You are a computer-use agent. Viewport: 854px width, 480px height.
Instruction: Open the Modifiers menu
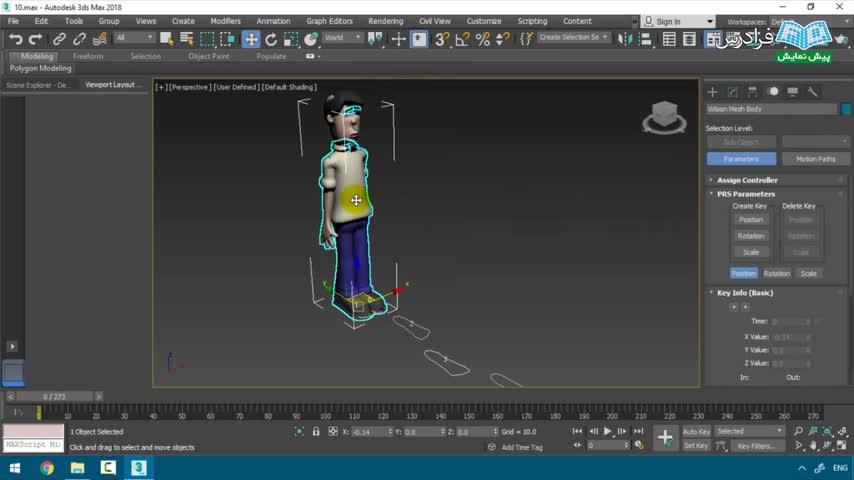tap(225, 21)
